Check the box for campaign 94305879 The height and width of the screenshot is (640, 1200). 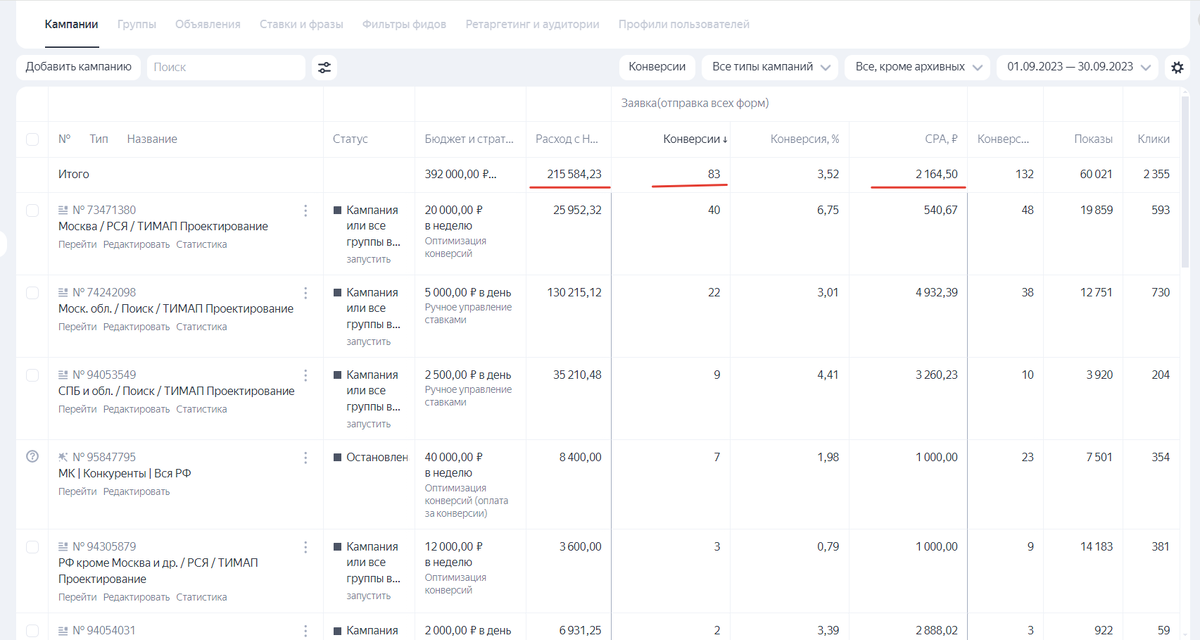[x=32, y=547]
